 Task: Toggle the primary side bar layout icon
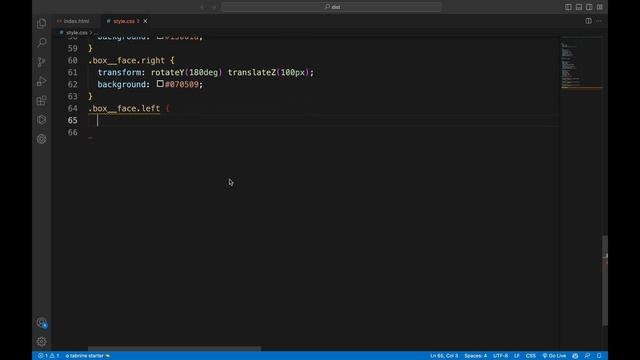point(568,7)
